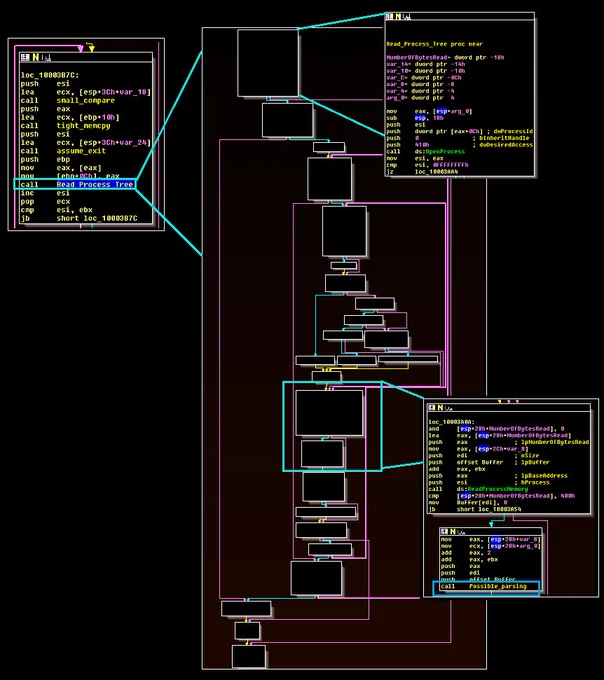Screen dimensions: 604x680
Task: Click the 'mov esi, eax' instruction
Action: coord(413,158)
